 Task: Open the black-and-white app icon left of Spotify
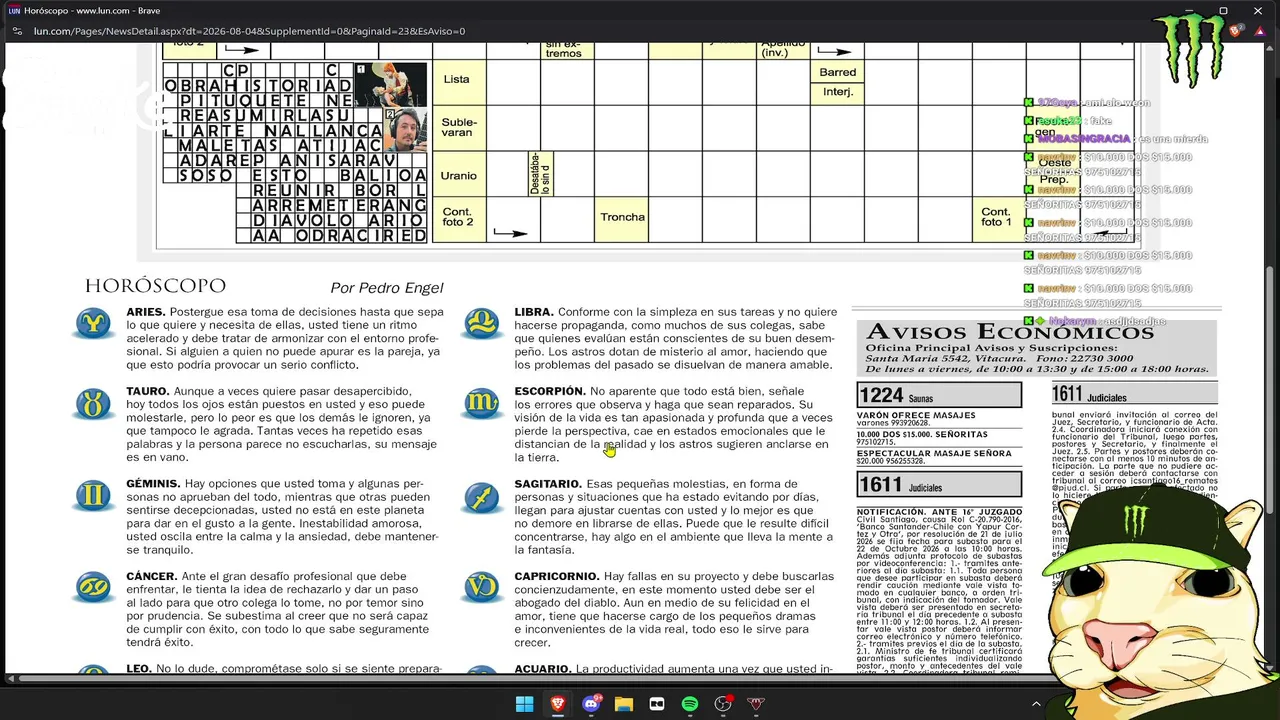(x=657, y=704)
